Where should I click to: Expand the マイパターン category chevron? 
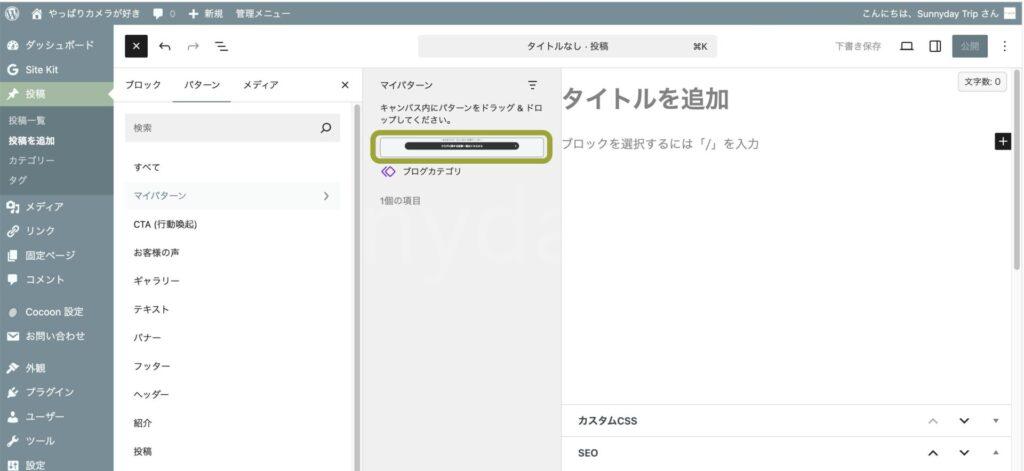click(x=326, y=196)
